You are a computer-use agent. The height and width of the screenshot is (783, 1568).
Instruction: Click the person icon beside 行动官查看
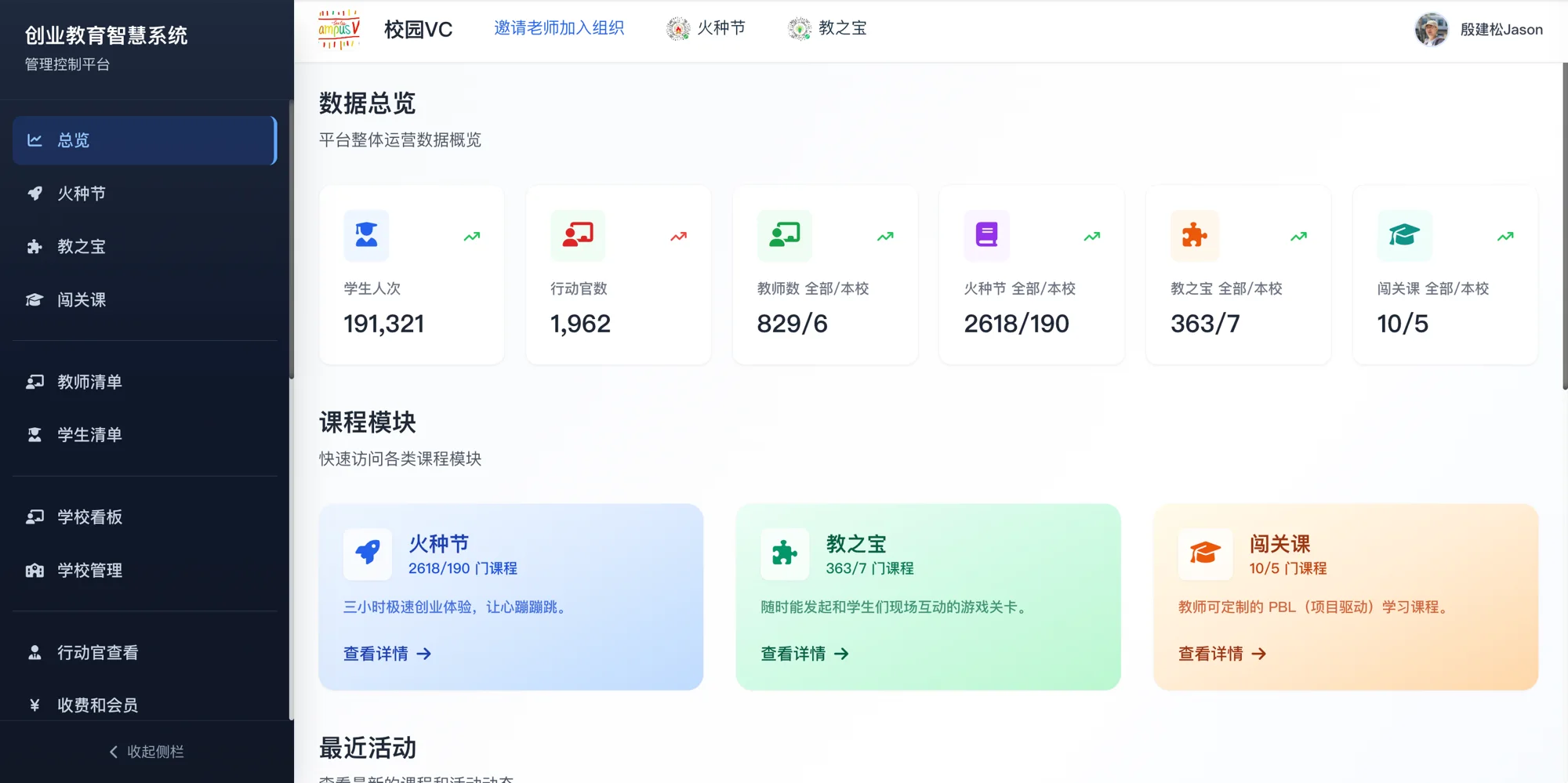34,652
